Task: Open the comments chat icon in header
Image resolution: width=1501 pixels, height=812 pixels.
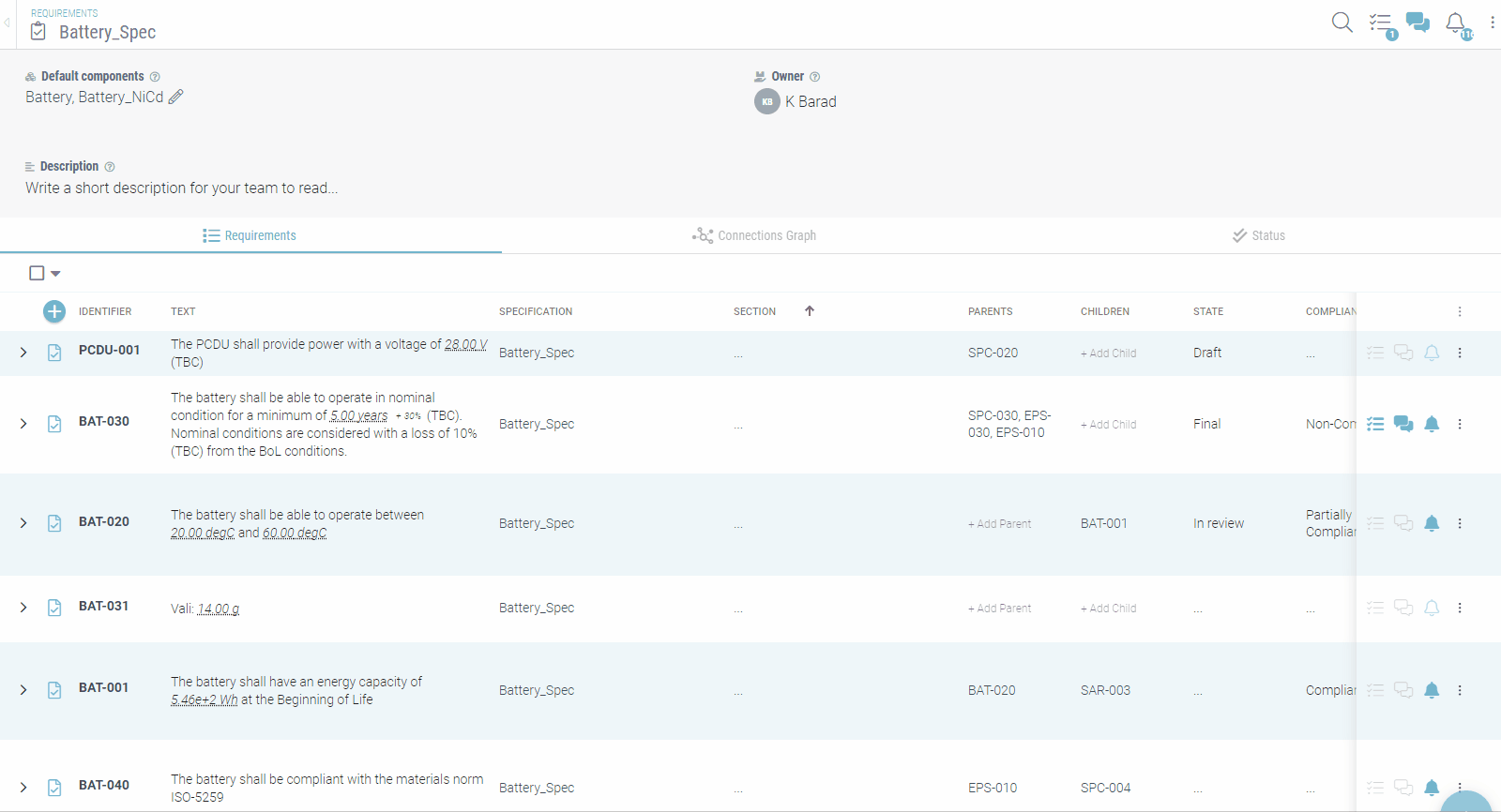Action: (x=1418, y=23)
